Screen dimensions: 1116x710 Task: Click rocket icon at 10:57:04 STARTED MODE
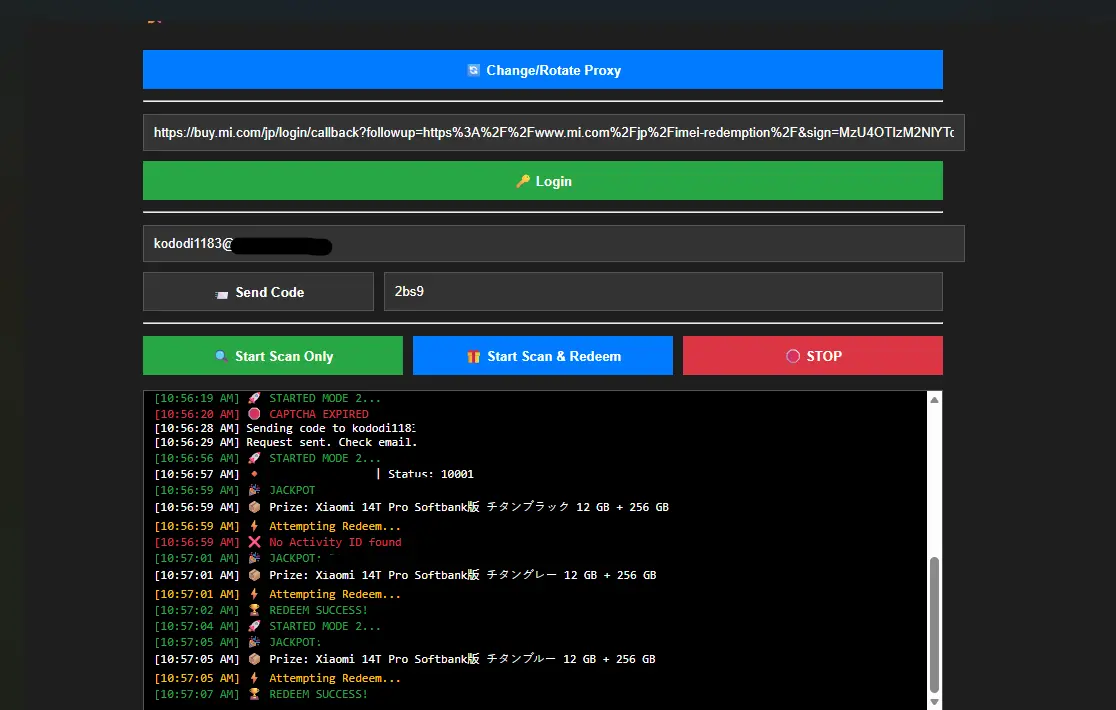click(x=254, y=626)
